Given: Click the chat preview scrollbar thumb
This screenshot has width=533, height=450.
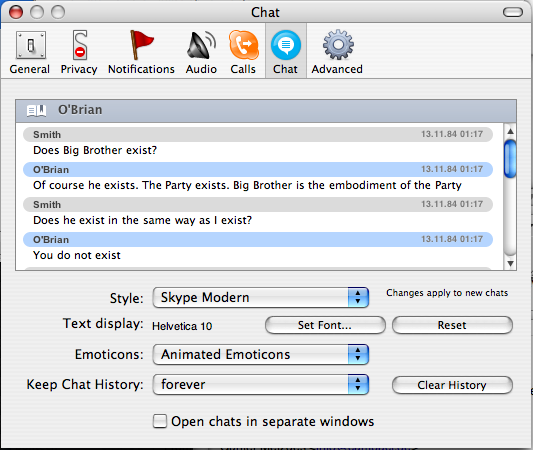Looking at the screenshot, I should 510,159.
